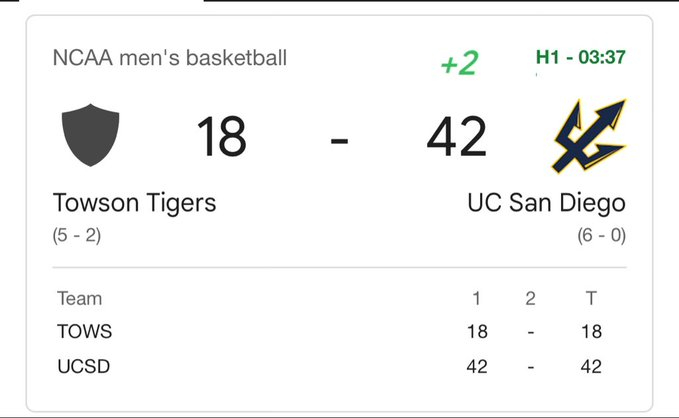This screenshot has height=418, width=679.
Task: Click the NCAA men's basketball header
Action: click(x=169, y=58)
